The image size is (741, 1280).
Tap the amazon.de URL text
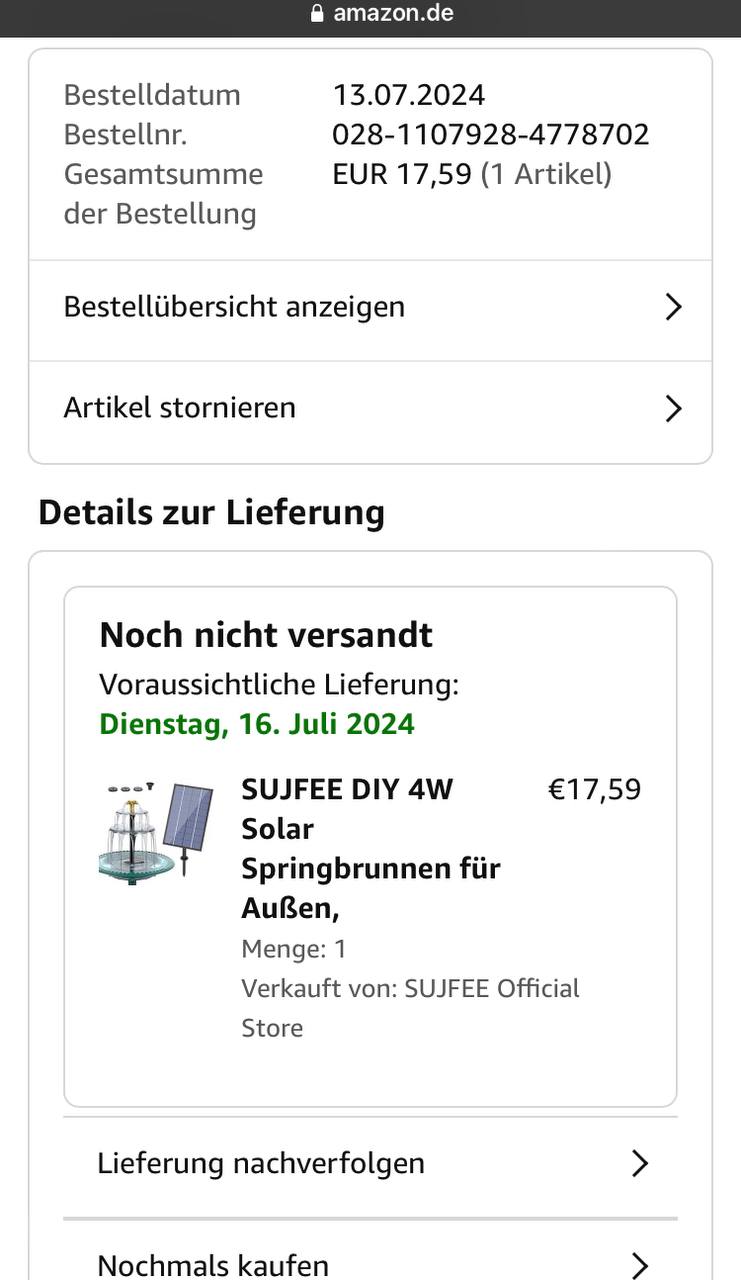393,14
